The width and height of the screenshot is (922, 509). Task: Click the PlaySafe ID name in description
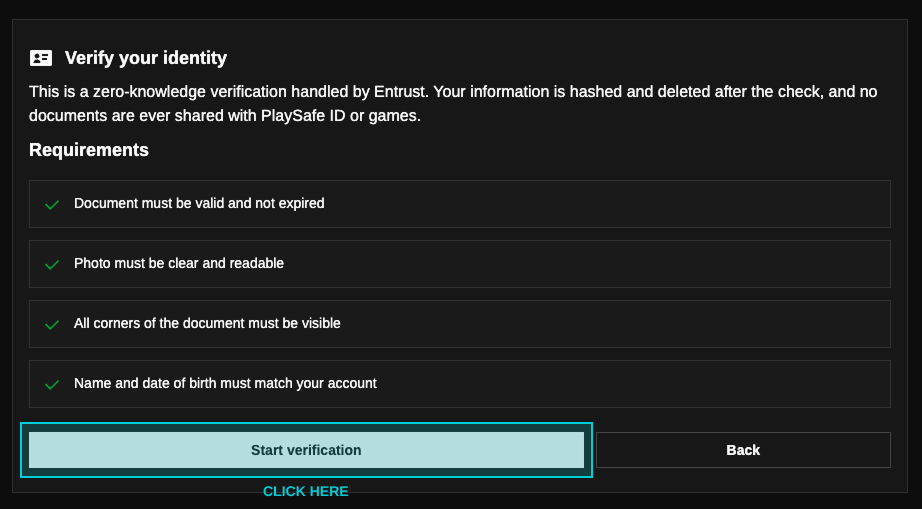pos(298,116)
